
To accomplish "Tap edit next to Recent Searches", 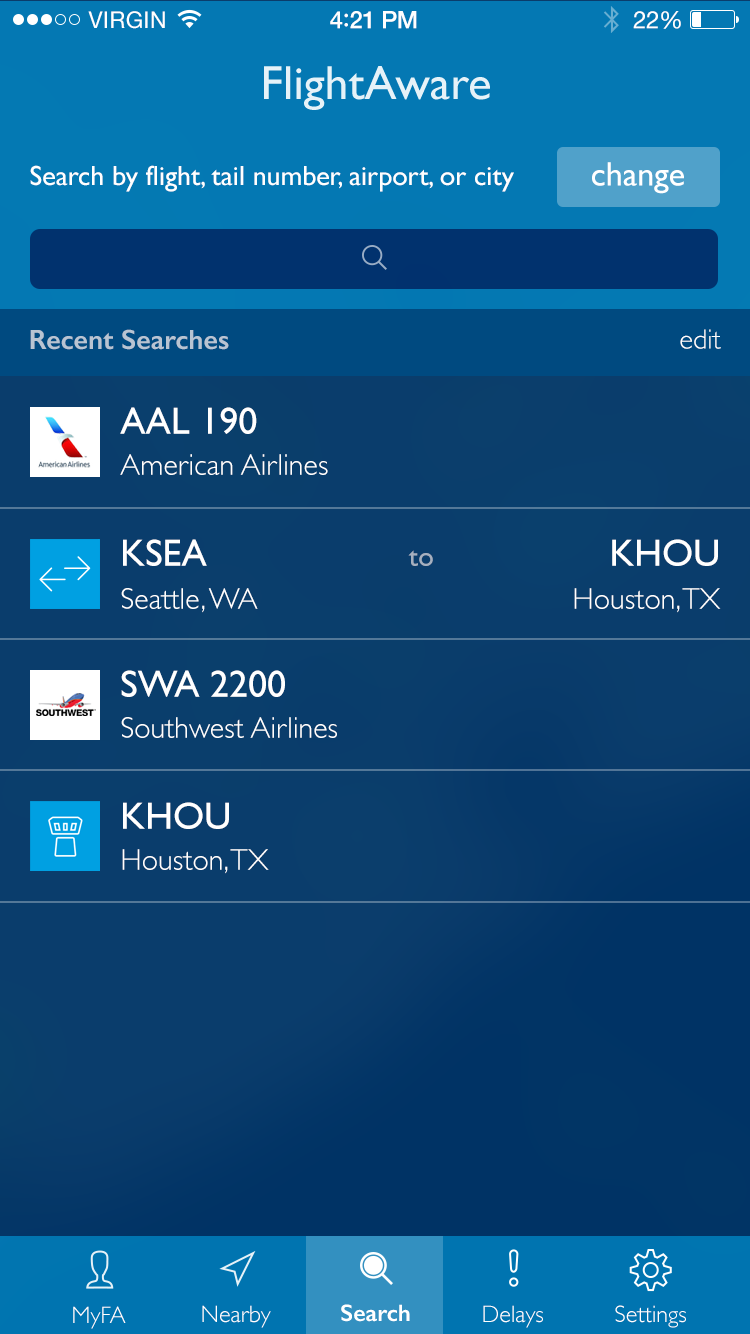I will point(700,341).
